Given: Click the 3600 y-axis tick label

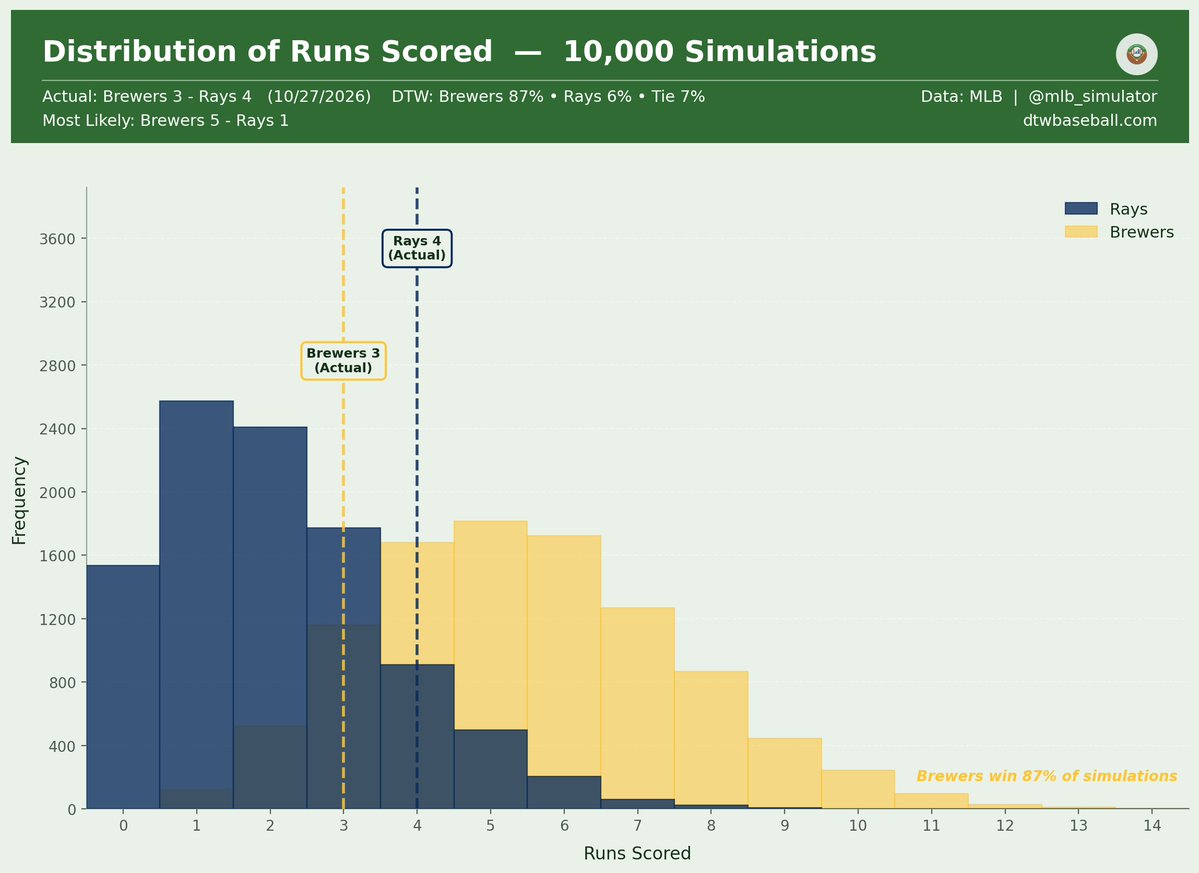Looking at the screenshot, I should [x=57, y=239].
